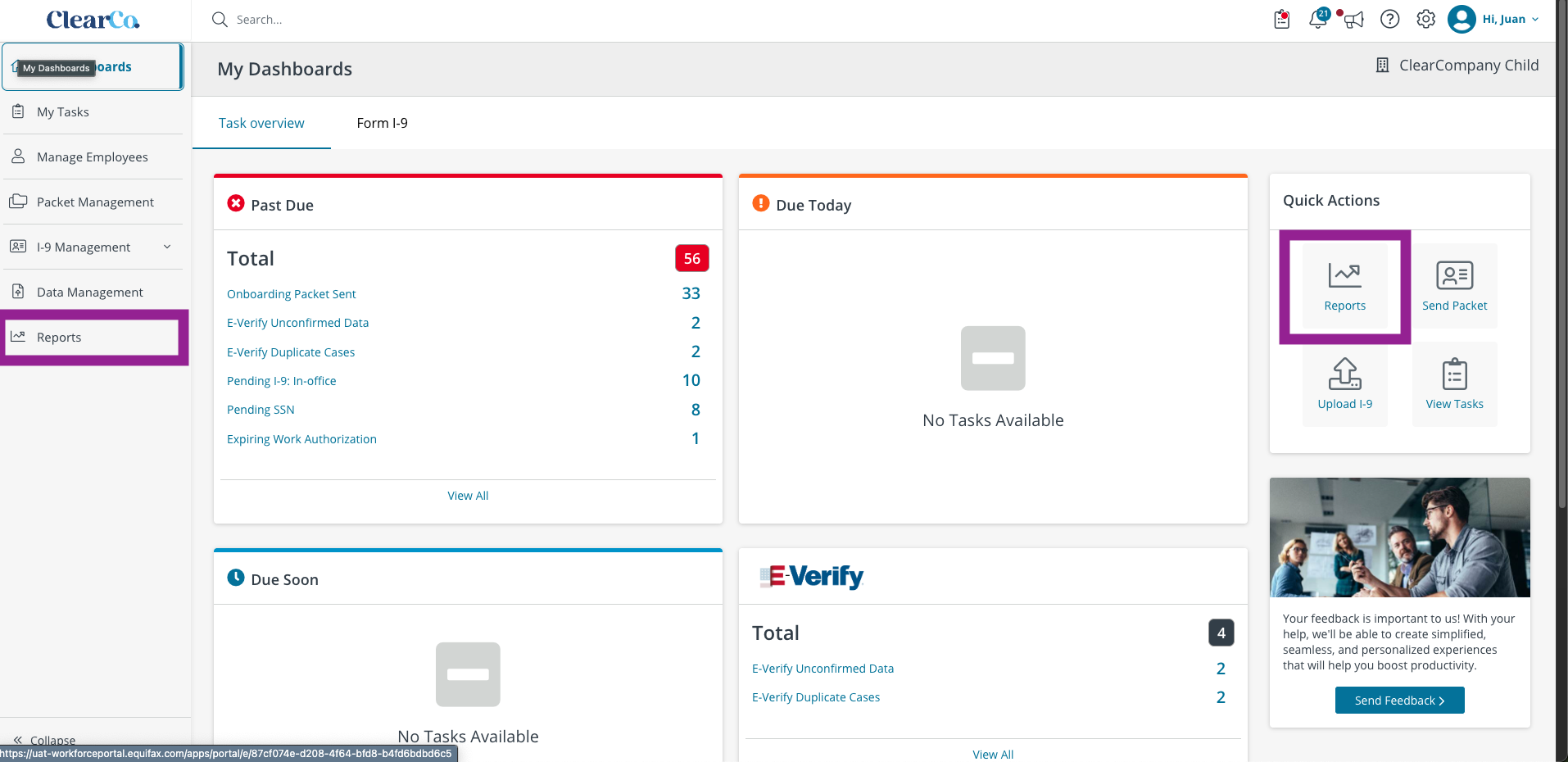Open the help question mark icon

1389,19
